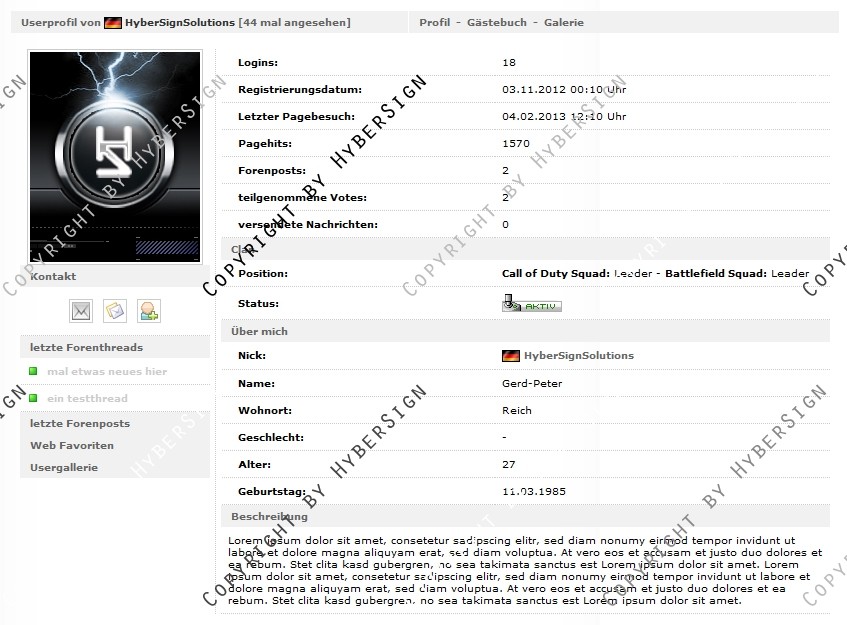Collapse the letzte Forenthreads section
Image resolution: width=847 pixels, height=625 pixels.
[x=86, y=347]
